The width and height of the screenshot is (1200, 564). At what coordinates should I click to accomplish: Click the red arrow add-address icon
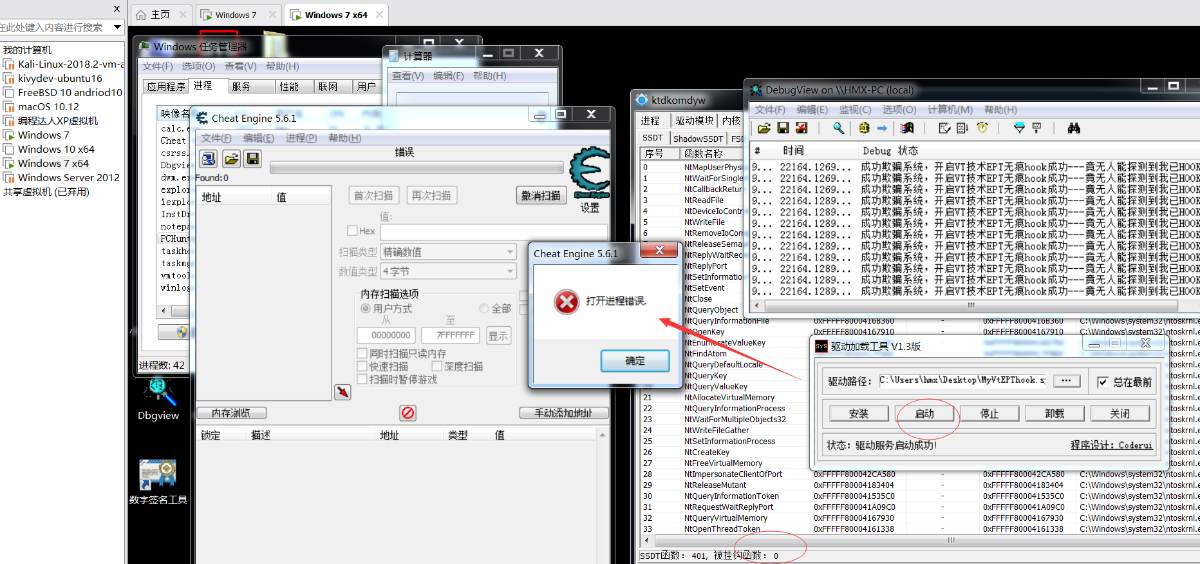pos(343,393)
